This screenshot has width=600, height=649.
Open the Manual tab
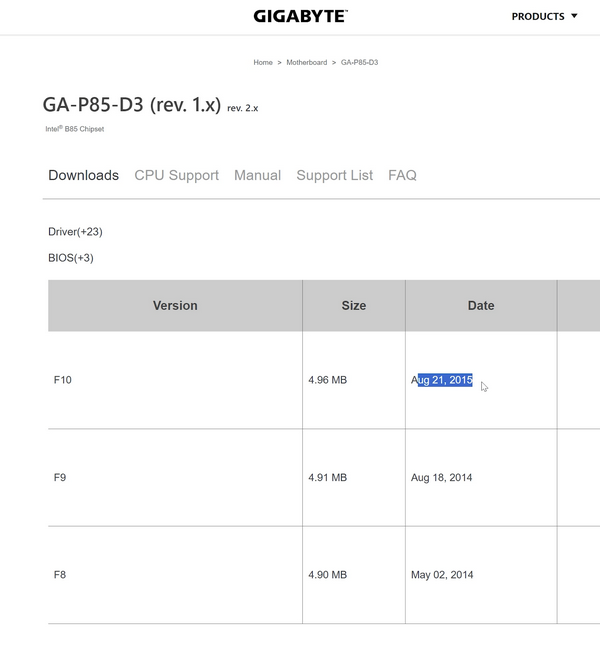tap(257, 175)
